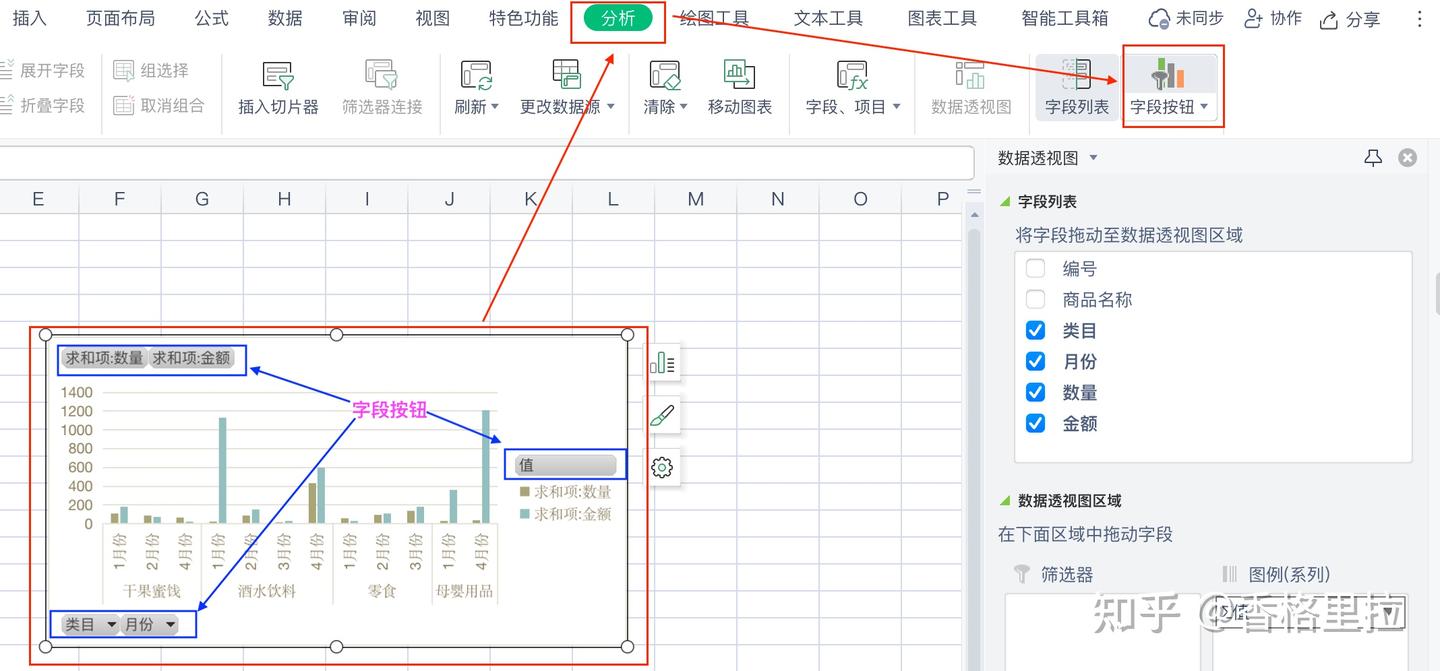The width and height of the screenshot is (1440, 671).
Task: Click the 求和项:数量 field button in chart
Action: point(104,358)
